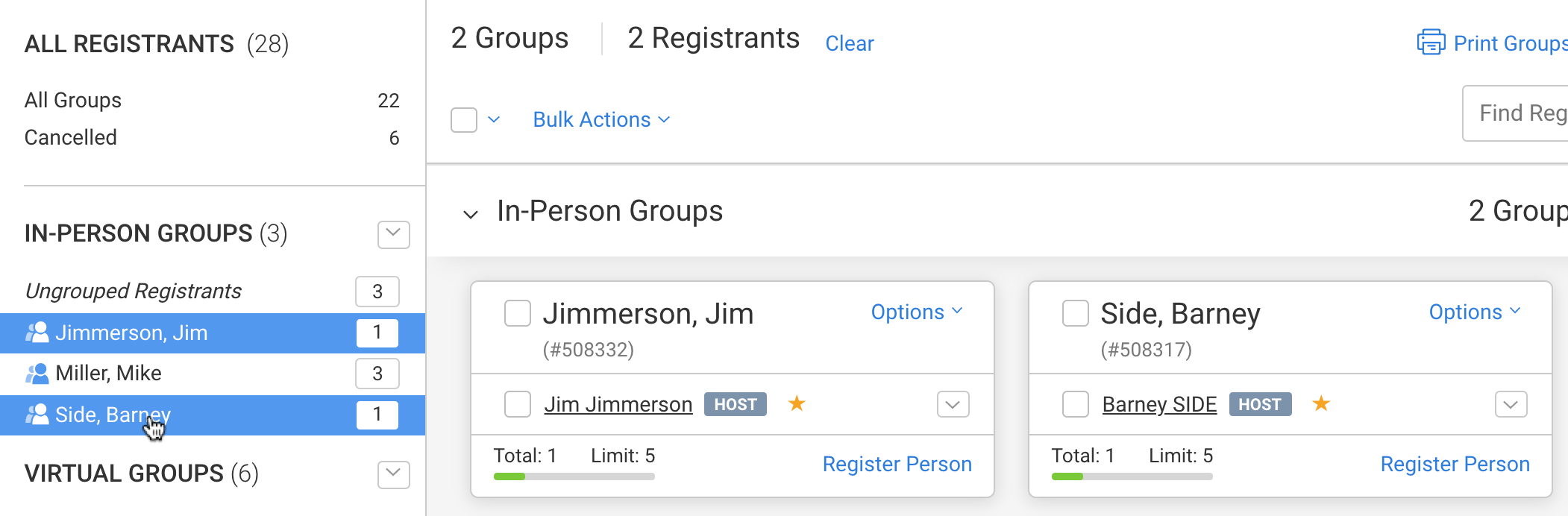Click the capacity progress bar under Jimmerson group

(x=574, y=476)
